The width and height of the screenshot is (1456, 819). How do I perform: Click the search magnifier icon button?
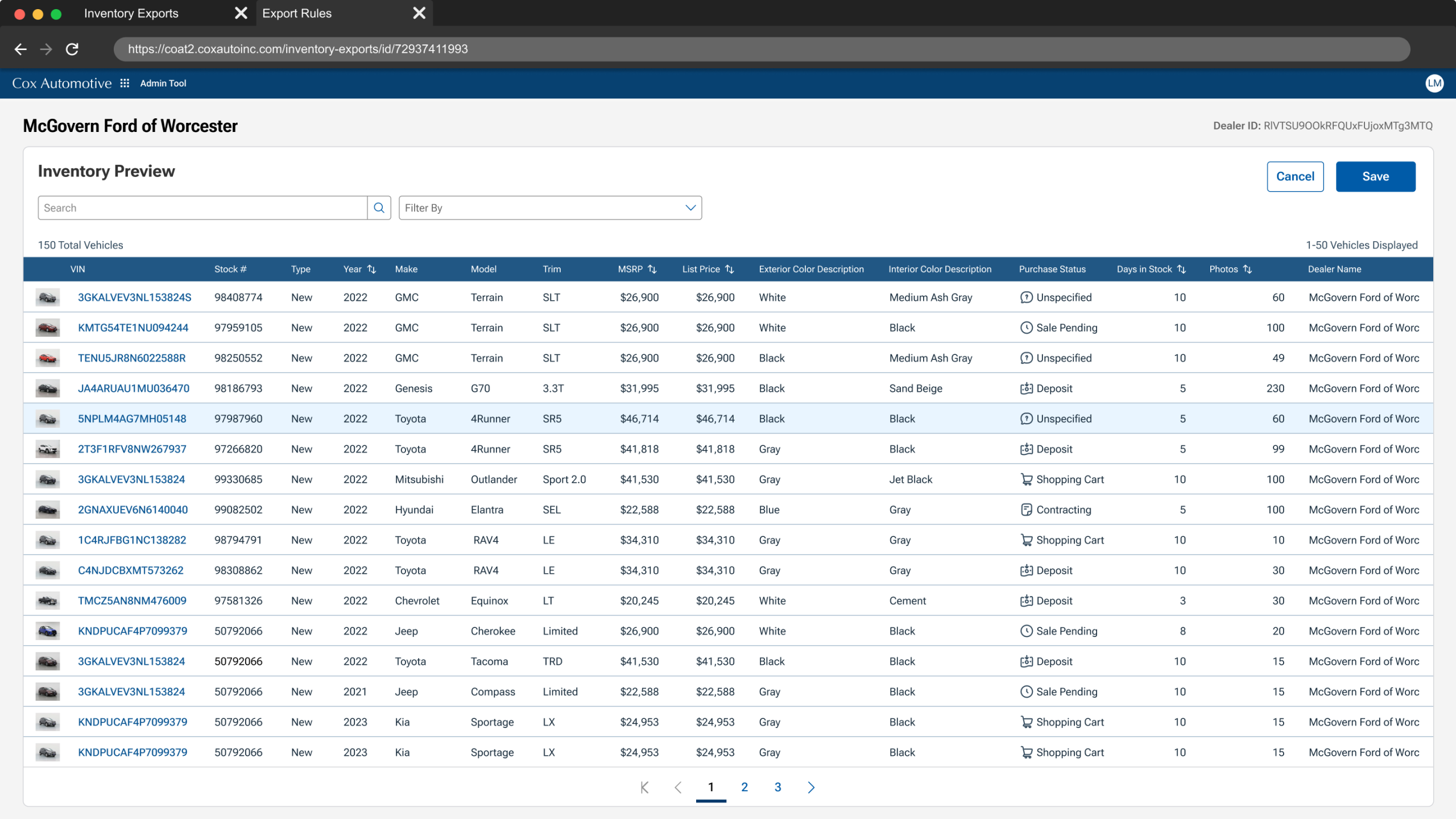coord(379,208)
